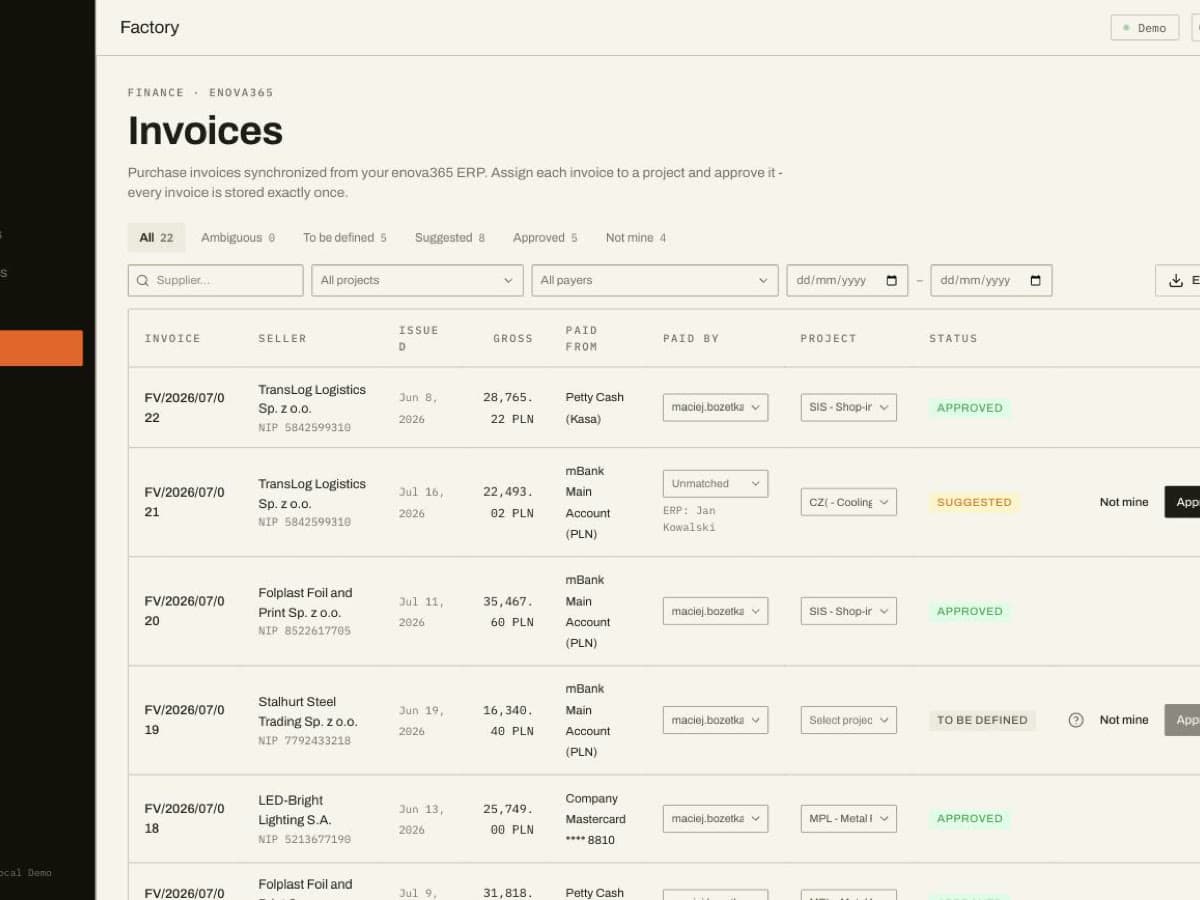Click invoice number FV/2026/07/018
This screenshot has height=900, width=1200.
point(184,818)
